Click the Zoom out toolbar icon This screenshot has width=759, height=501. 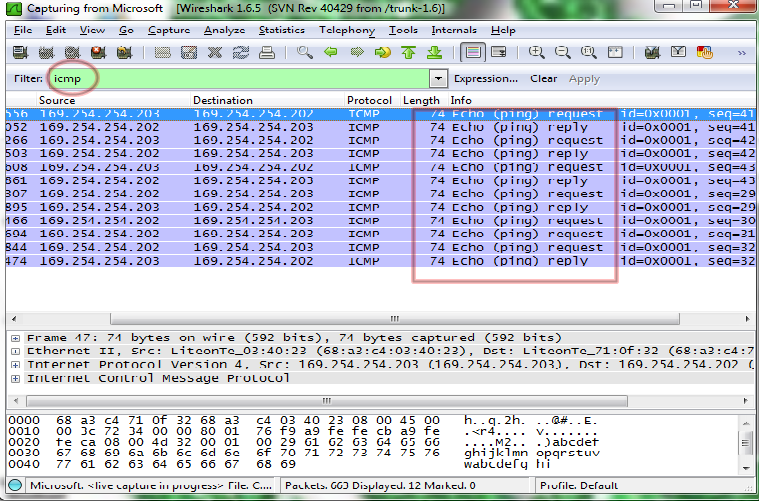[562, 52]
